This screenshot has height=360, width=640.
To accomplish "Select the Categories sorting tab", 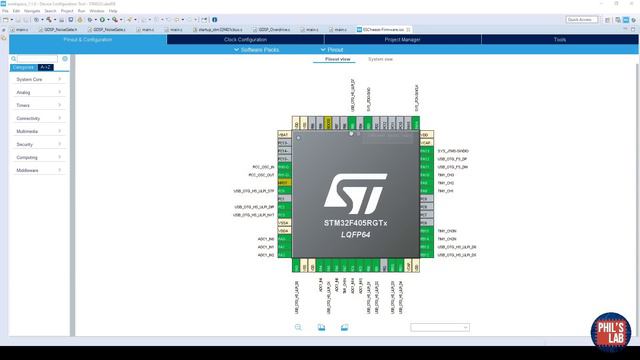I will coord(23,67).
